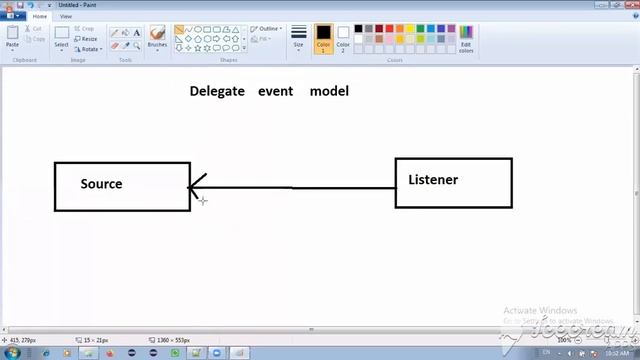Open the Windows Start button
640x360 pixels.
pos(12,353)
